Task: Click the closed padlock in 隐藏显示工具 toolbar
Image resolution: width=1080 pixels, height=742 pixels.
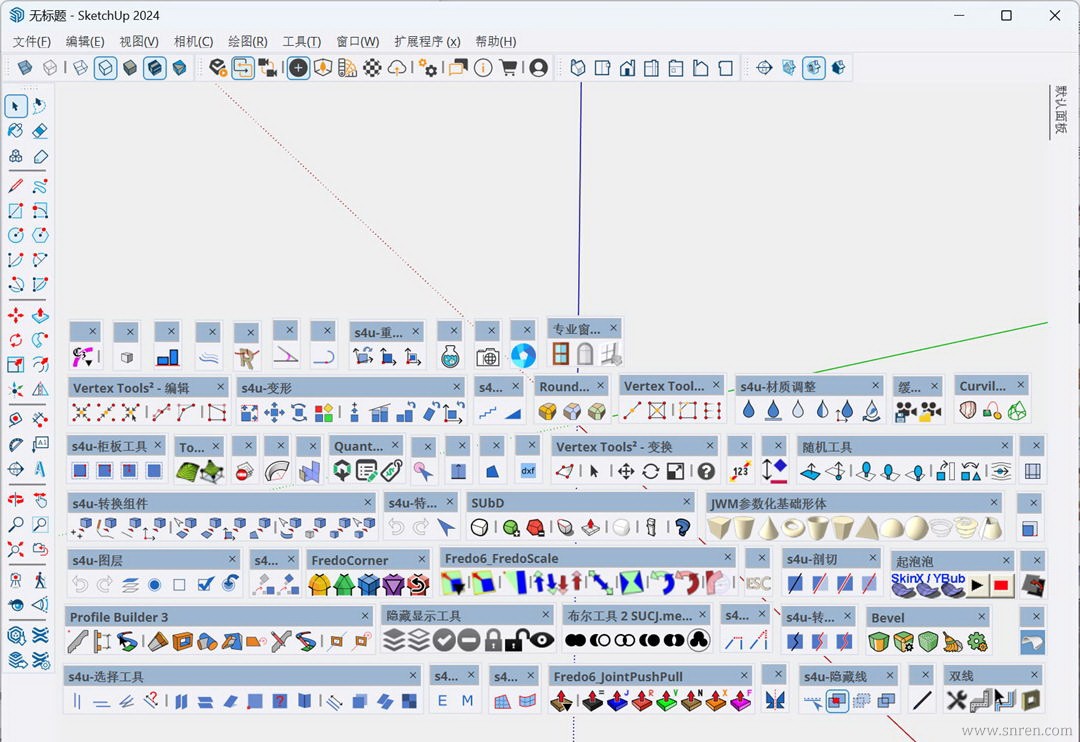Action: pyautogui.click(x=493, y=640)
